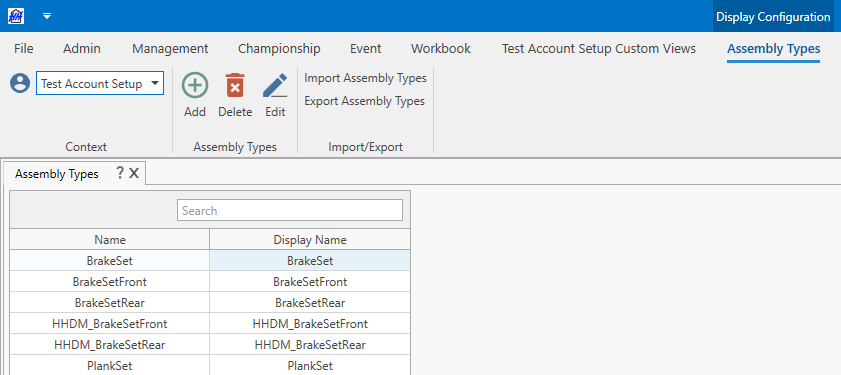Click the green Add assembly type icon
841x375 pixels.
[195, 86]
